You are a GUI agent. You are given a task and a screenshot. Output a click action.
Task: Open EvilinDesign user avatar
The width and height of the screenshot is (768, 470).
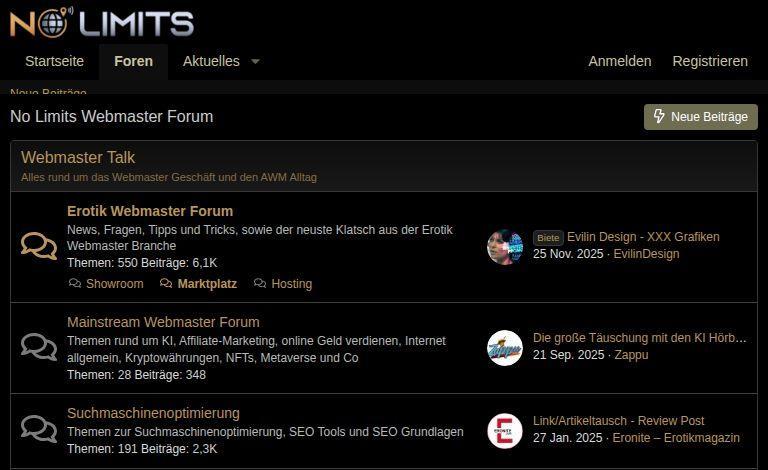(x=505, y=246)
